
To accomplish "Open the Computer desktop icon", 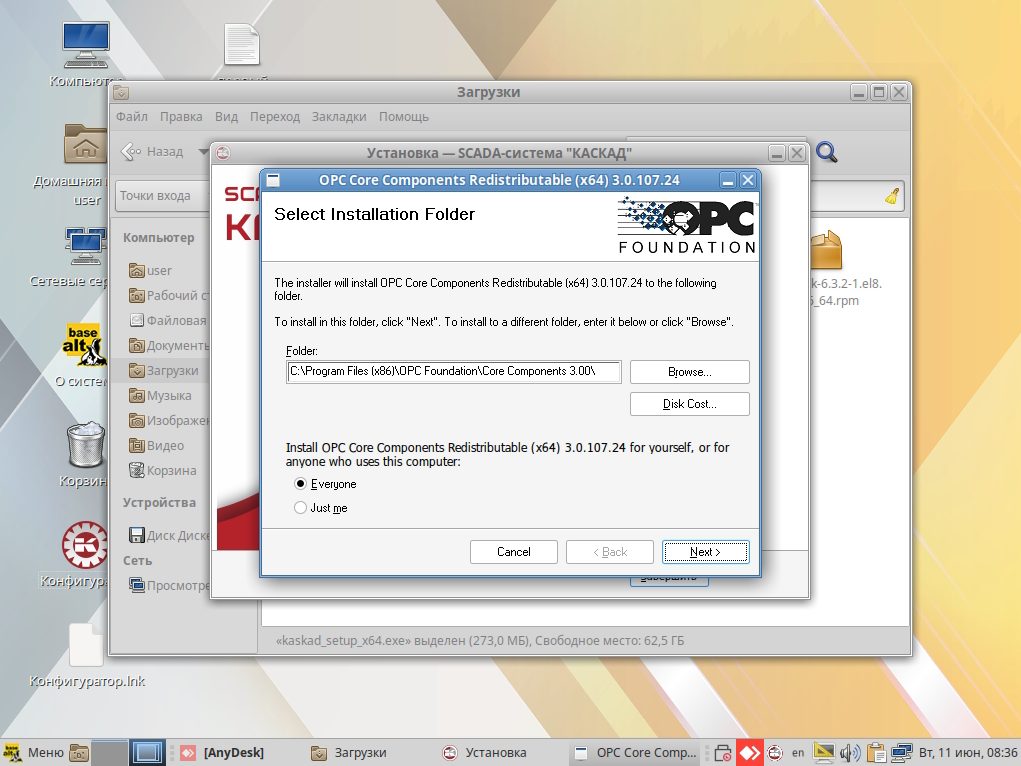I will tap(85, 47).
